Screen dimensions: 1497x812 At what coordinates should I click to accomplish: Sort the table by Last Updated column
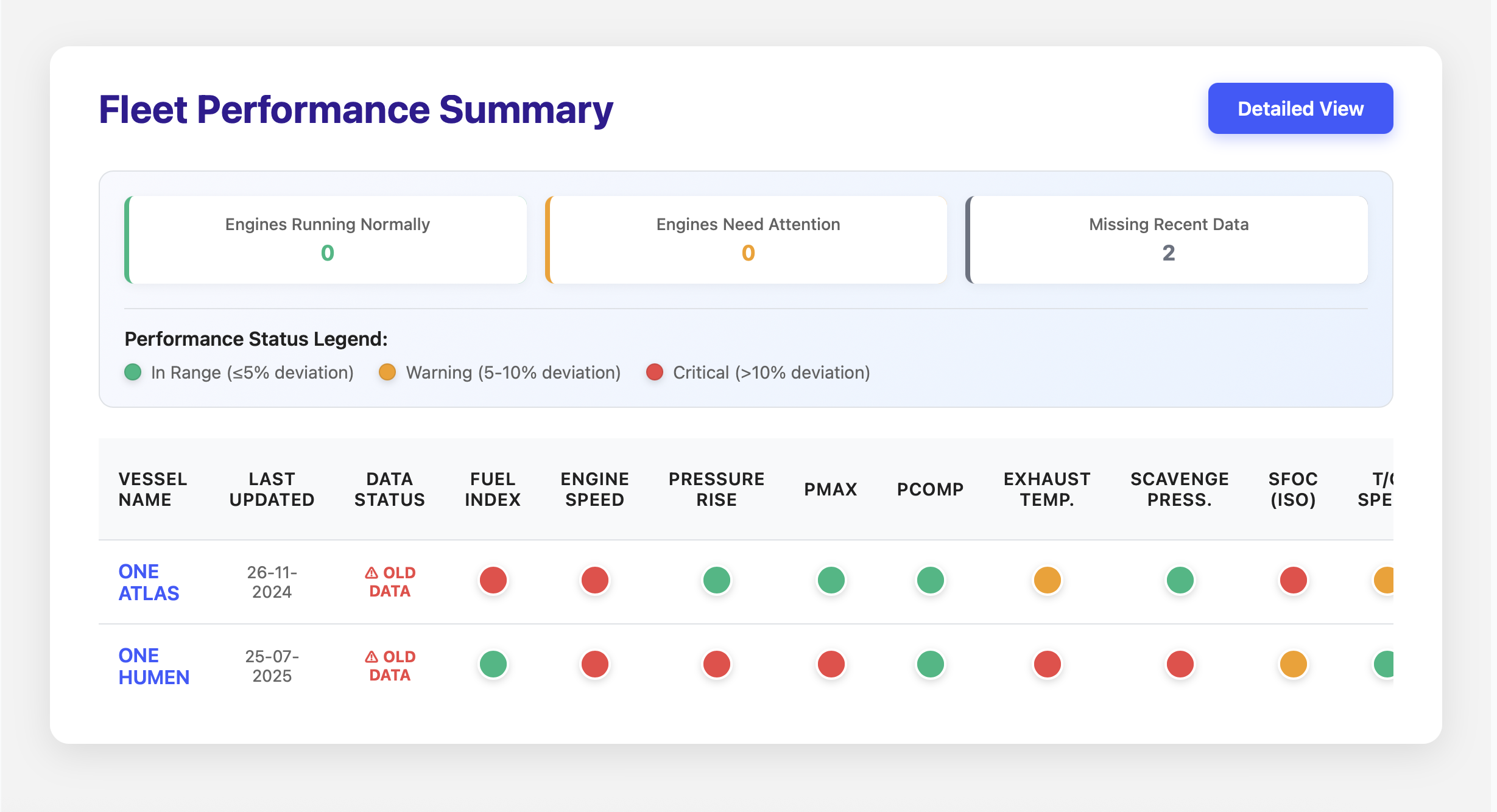click(272, 489)
